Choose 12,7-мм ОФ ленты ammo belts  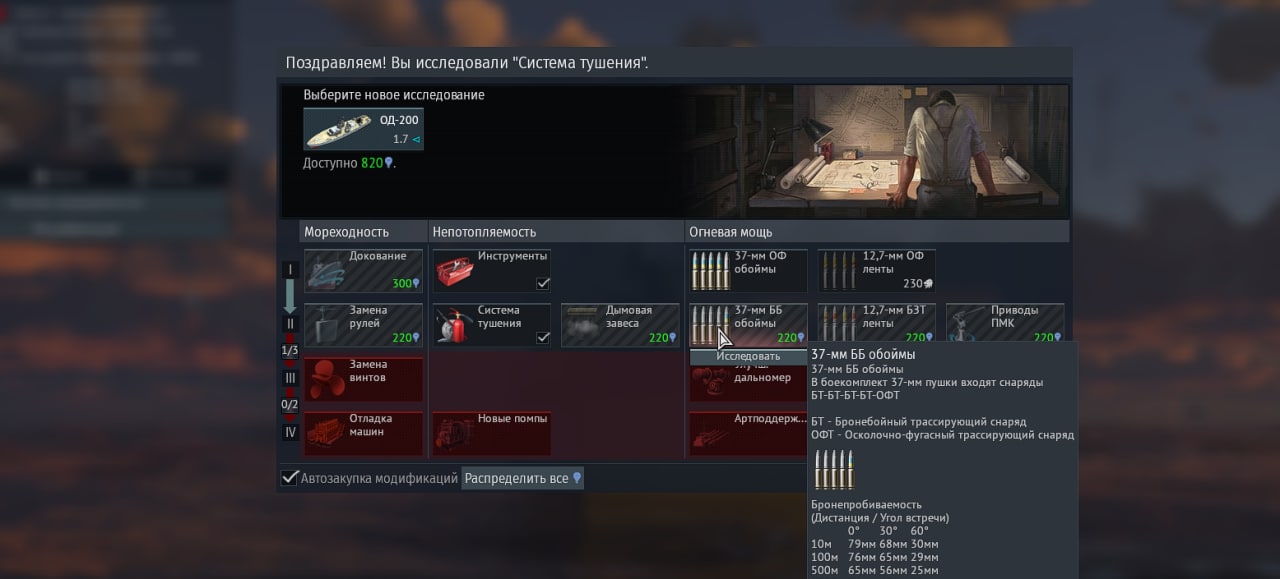[876, 271]
